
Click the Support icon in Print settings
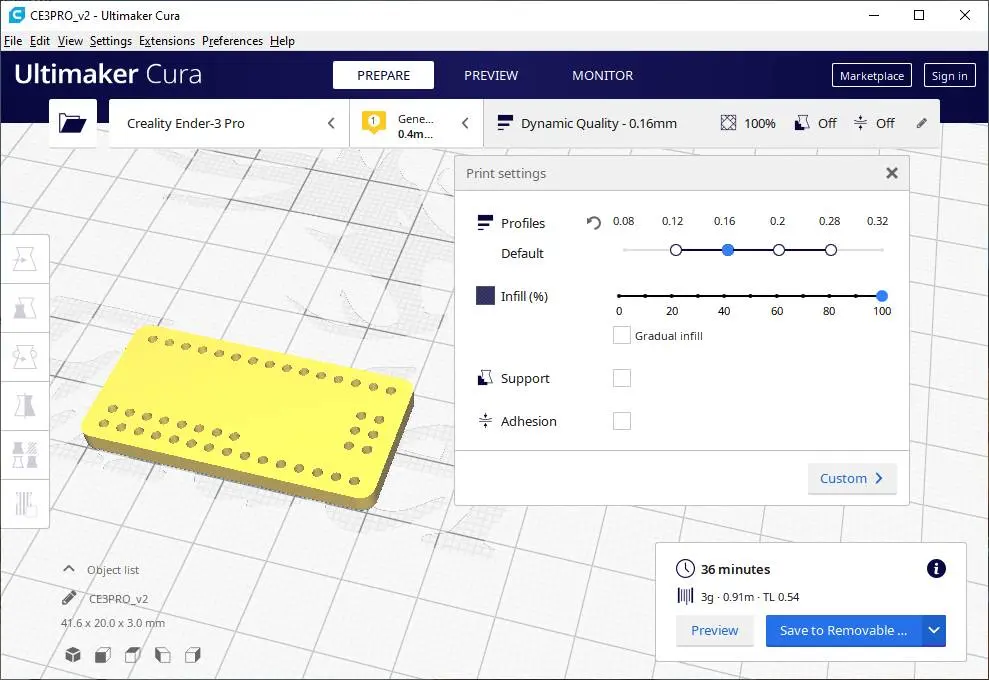coord(485,378)
